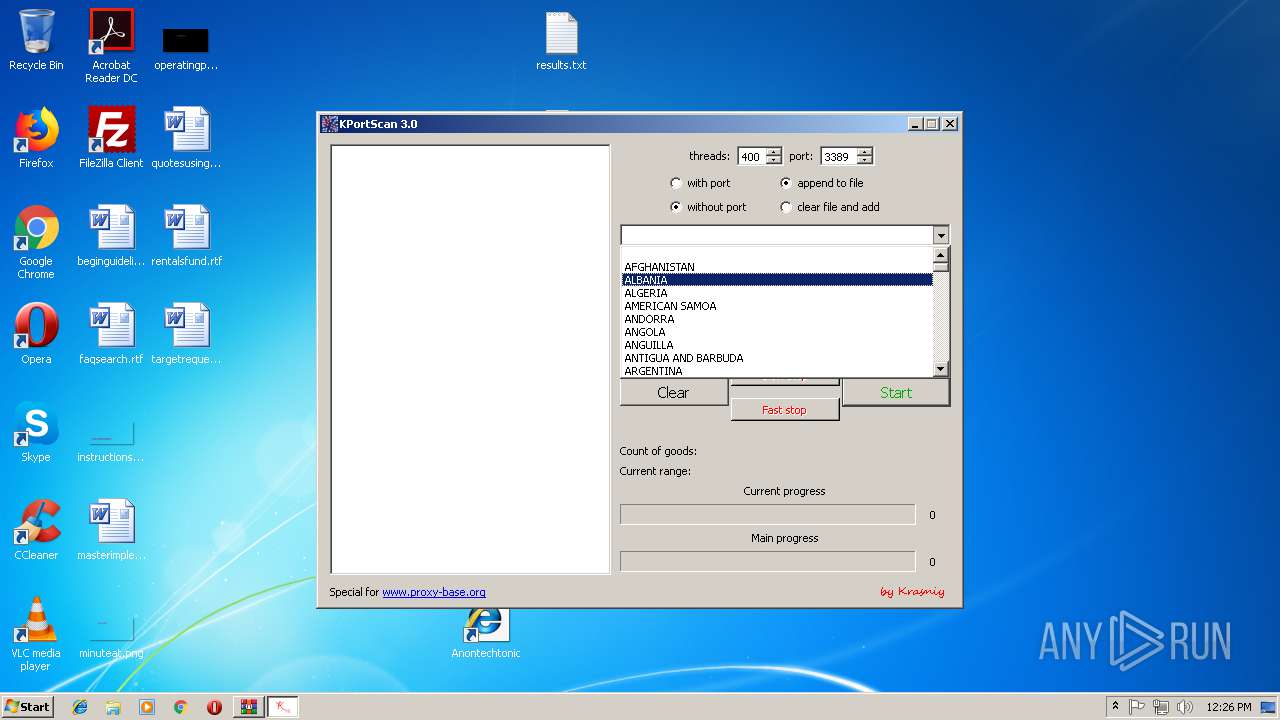Open the Recycle Bin desktop icon
Viewport: 1280px width, 720px height.
click(36, 40)
